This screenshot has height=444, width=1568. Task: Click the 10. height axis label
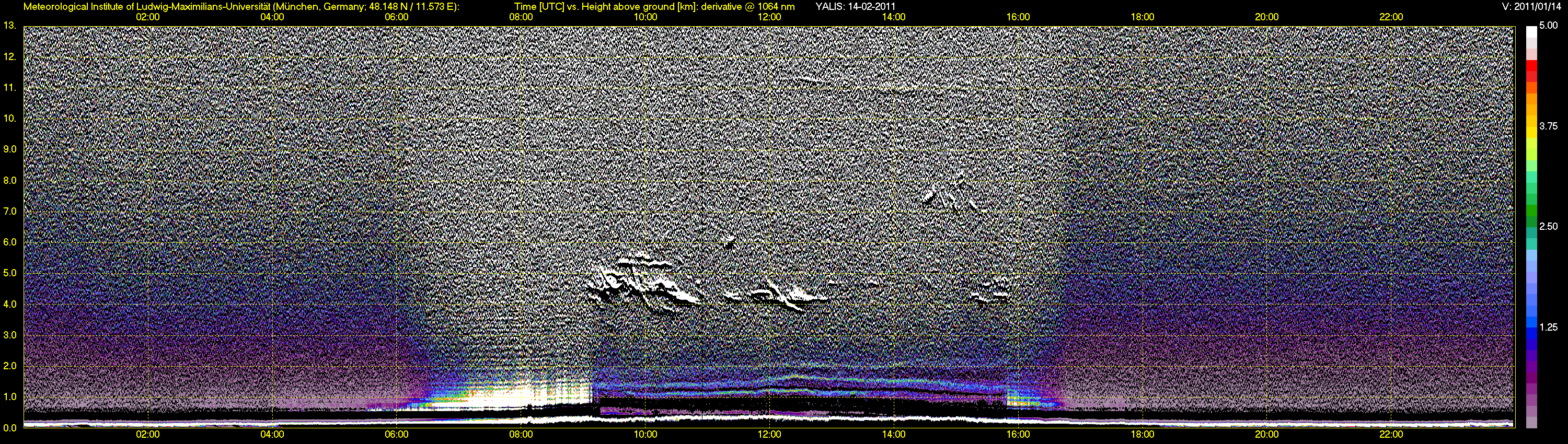click(10, 118)
